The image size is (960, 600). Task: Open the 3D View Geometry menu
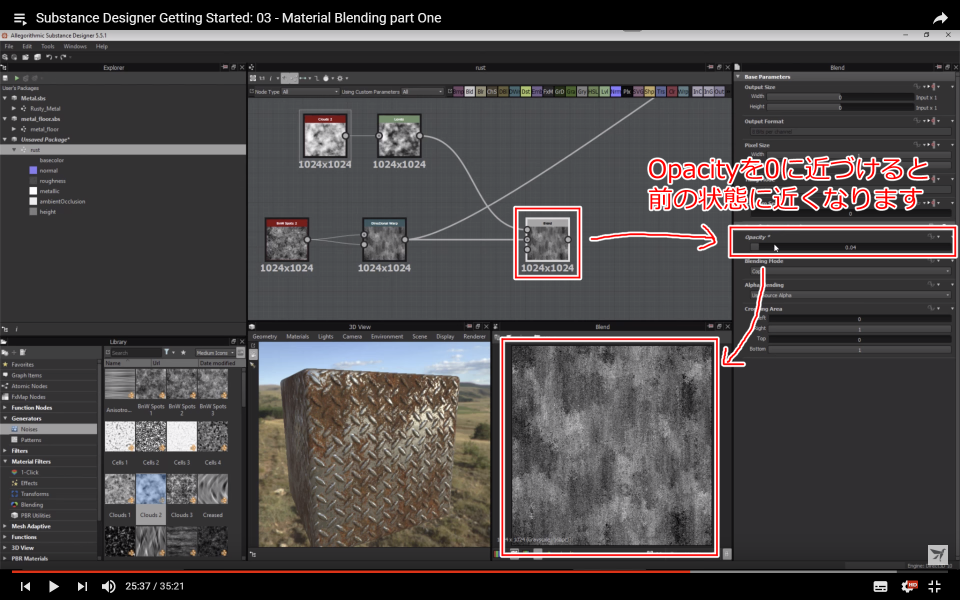click(x=264, y=337)
